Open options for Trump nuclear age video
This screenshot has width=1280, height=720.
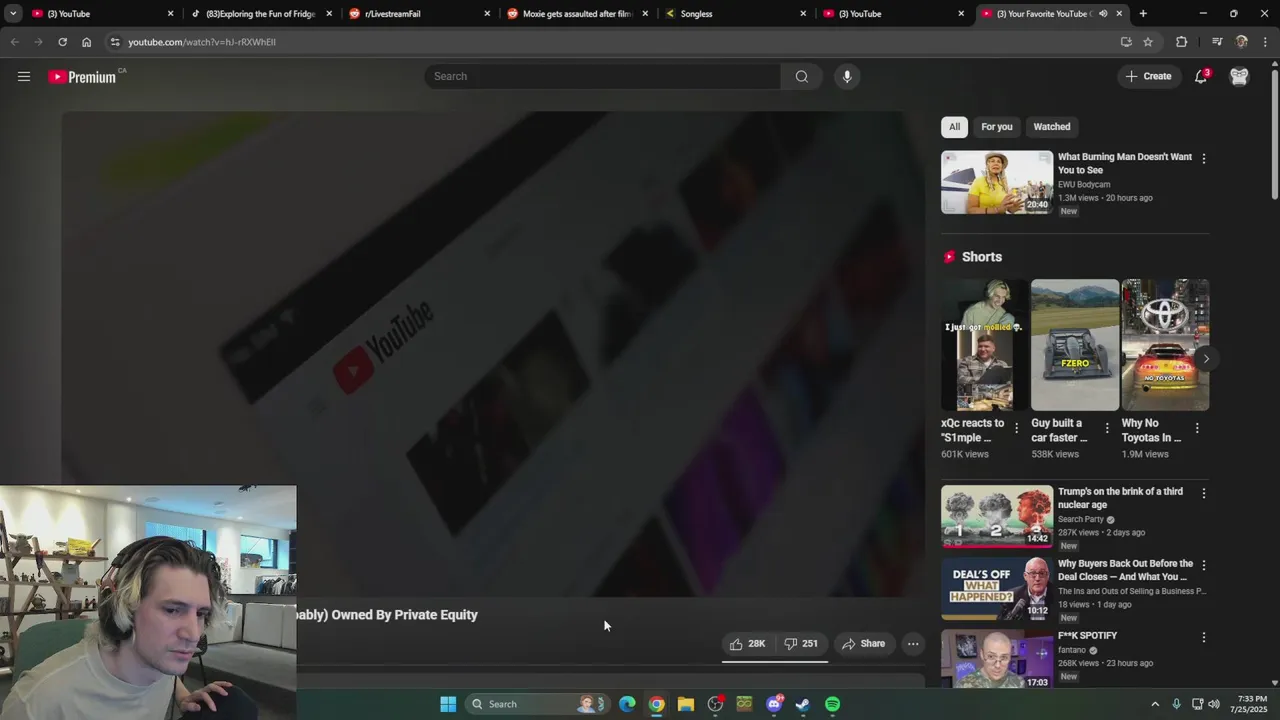pyautogui.click(x=1204, y=493)
